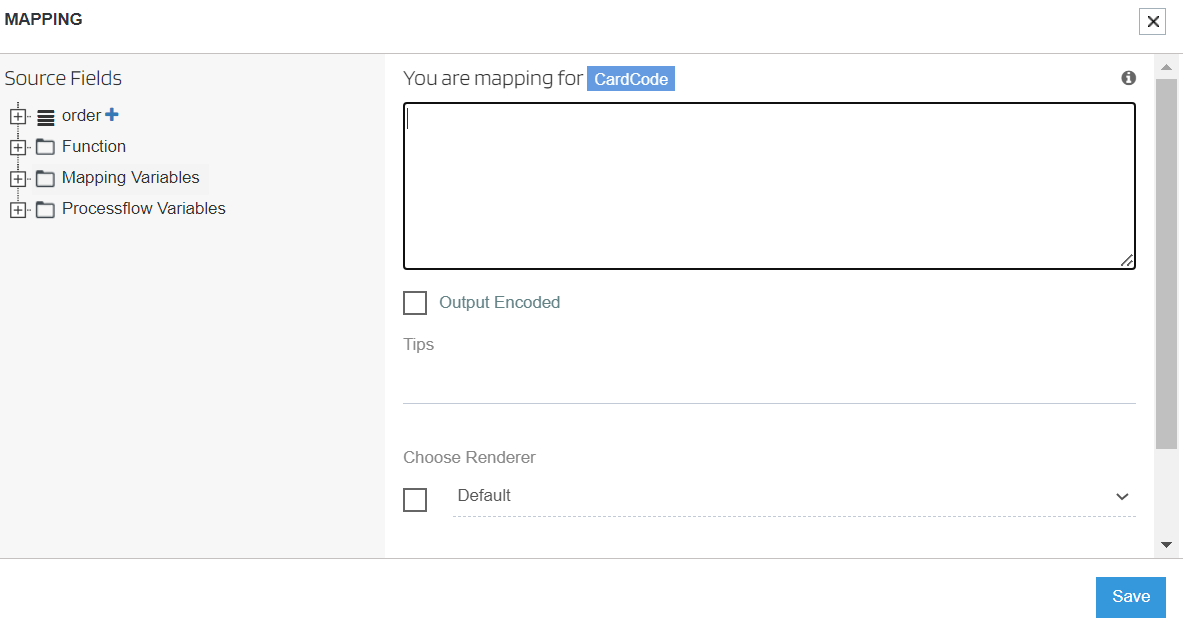Expand the order node in Source Fields
Screen dimensions: 1183x633
click(x=17, y=117)
